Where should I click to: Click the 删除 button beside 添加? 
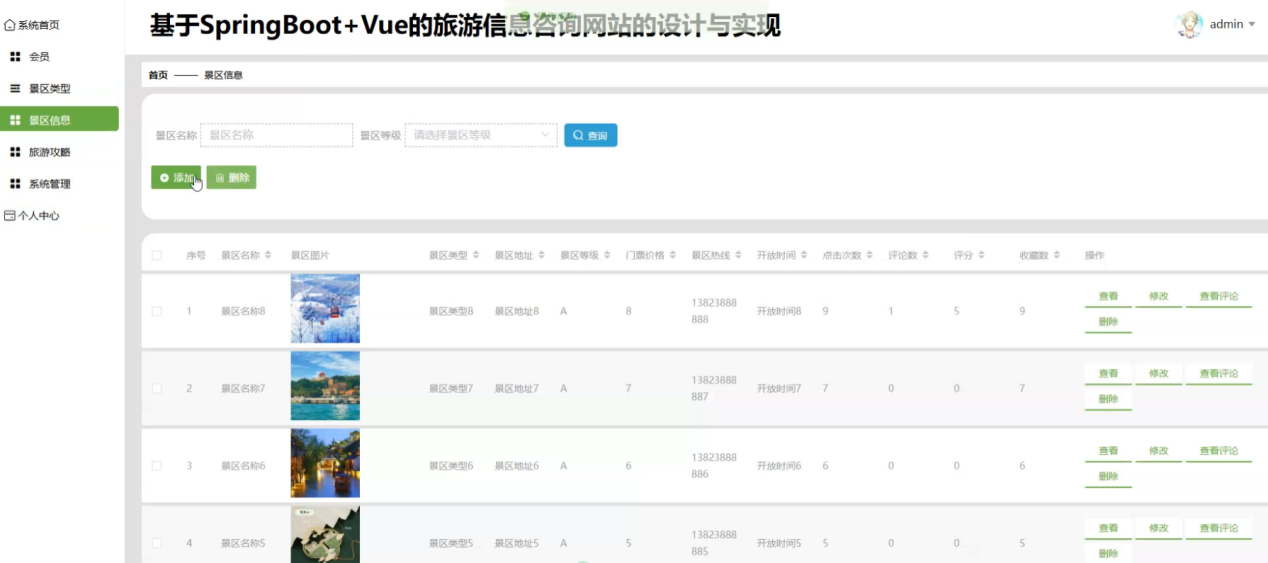pos(231,177)
